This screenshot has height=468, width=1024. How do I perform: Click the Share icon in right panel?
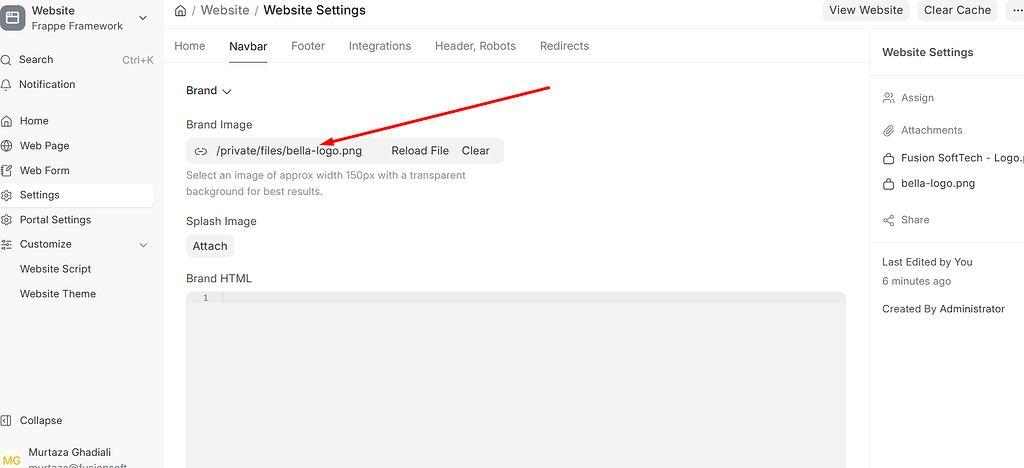(888, 221)
